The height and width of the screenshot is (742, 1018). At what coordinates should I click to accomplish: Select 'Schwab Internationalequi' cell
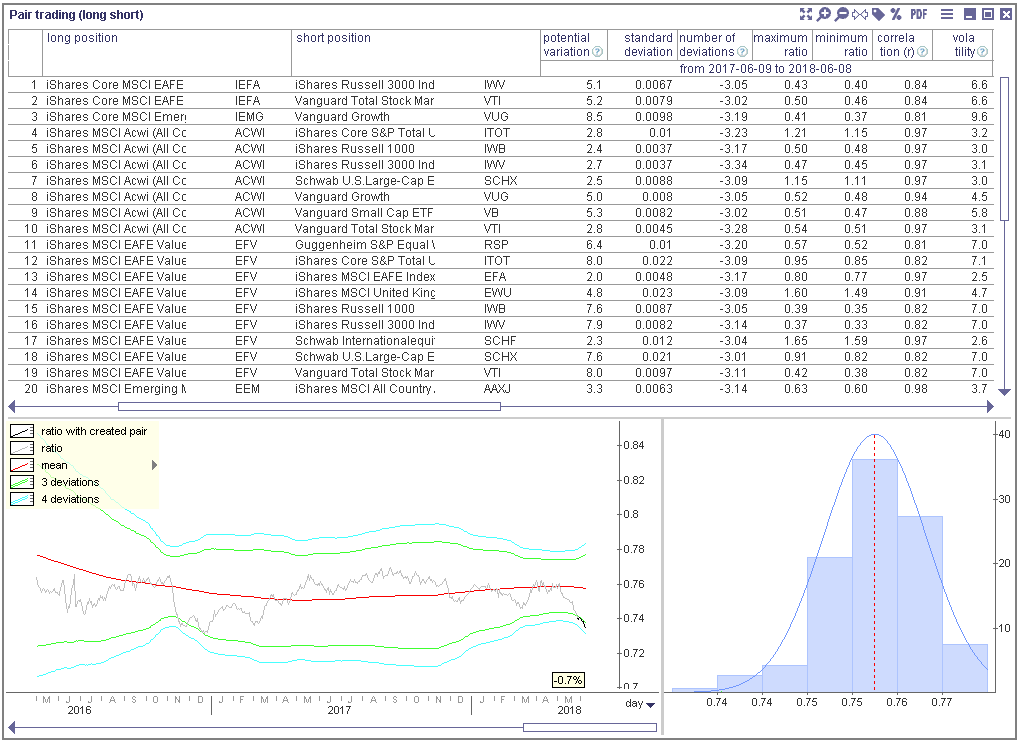364,341
